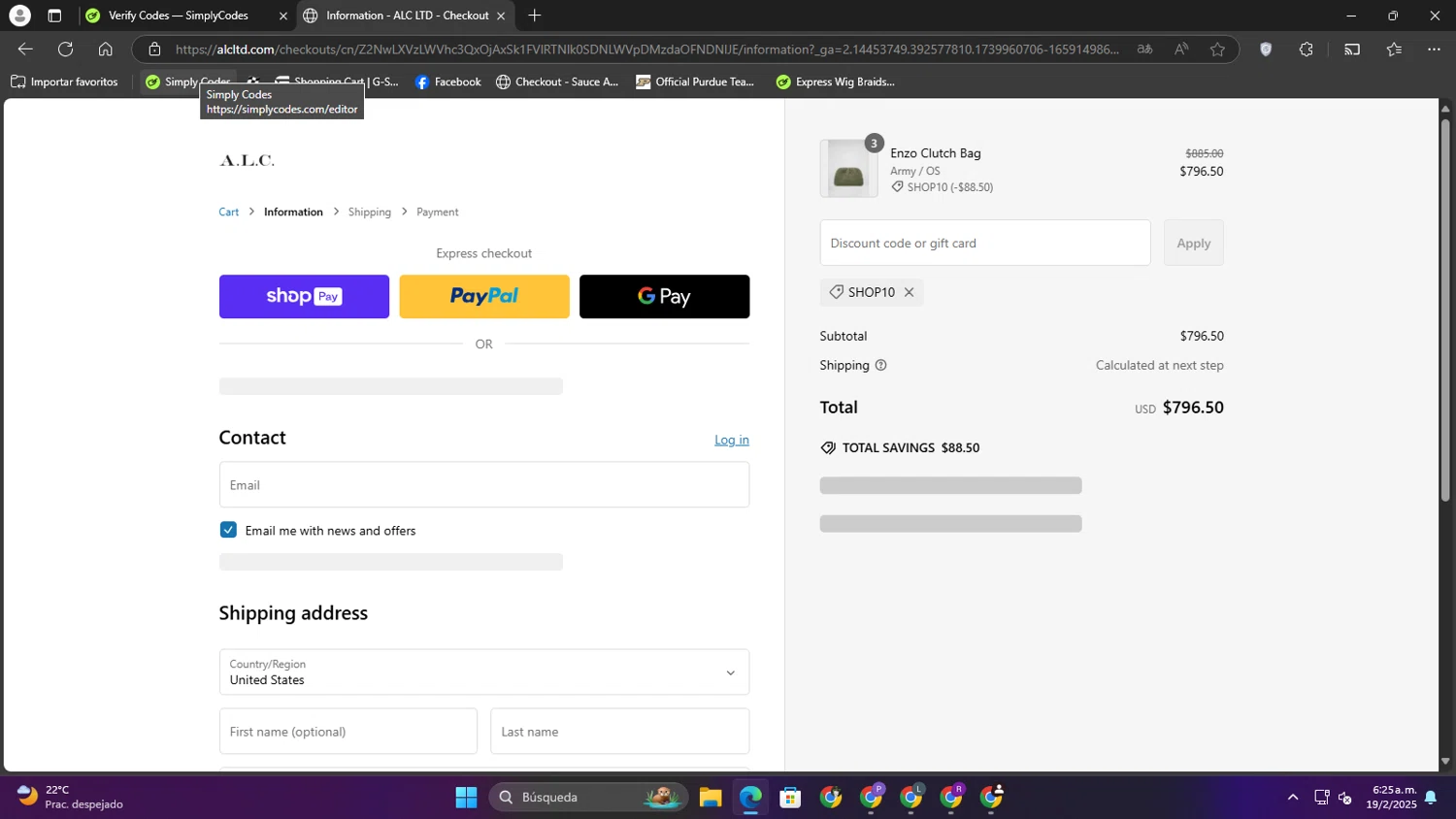1456x819 pixels.
Task: Open Chrome profile P taskbar icon
Action: click(872, 798)
